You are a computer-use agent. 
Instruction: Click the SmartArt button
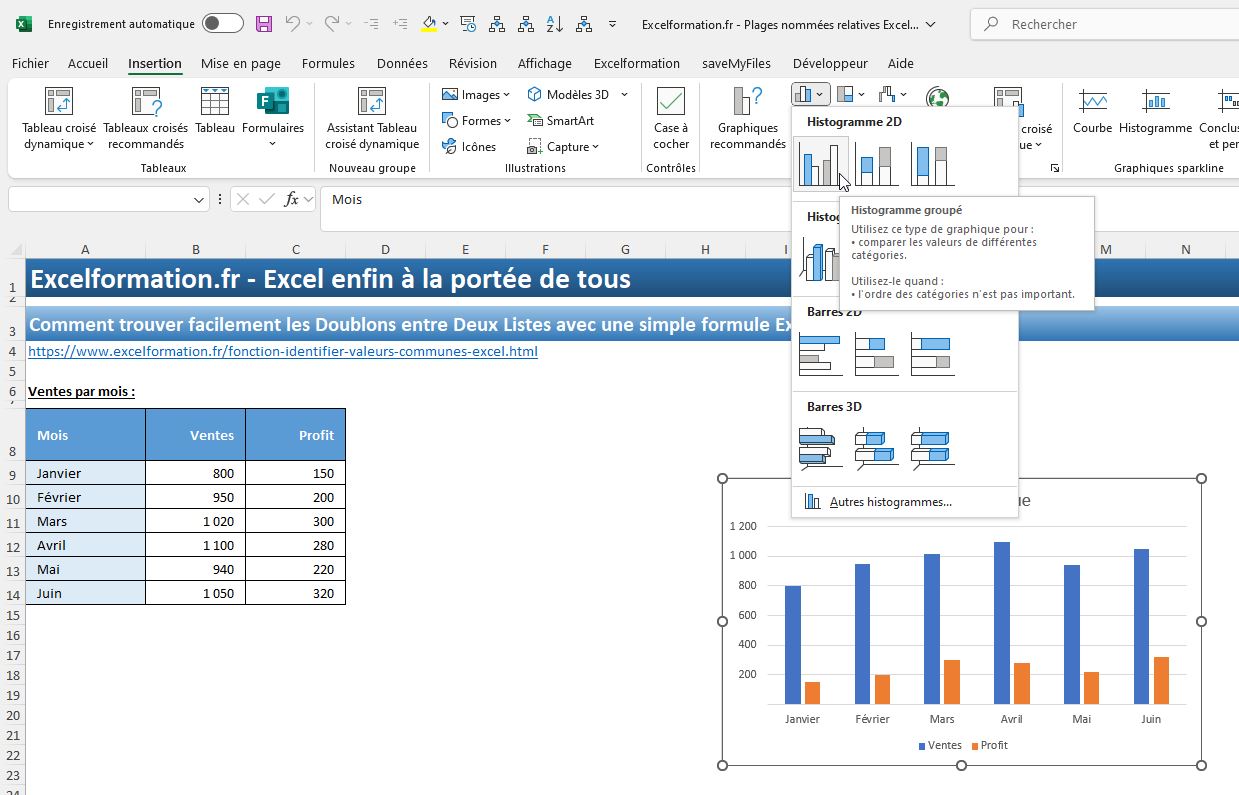click(x=560, y=120)
